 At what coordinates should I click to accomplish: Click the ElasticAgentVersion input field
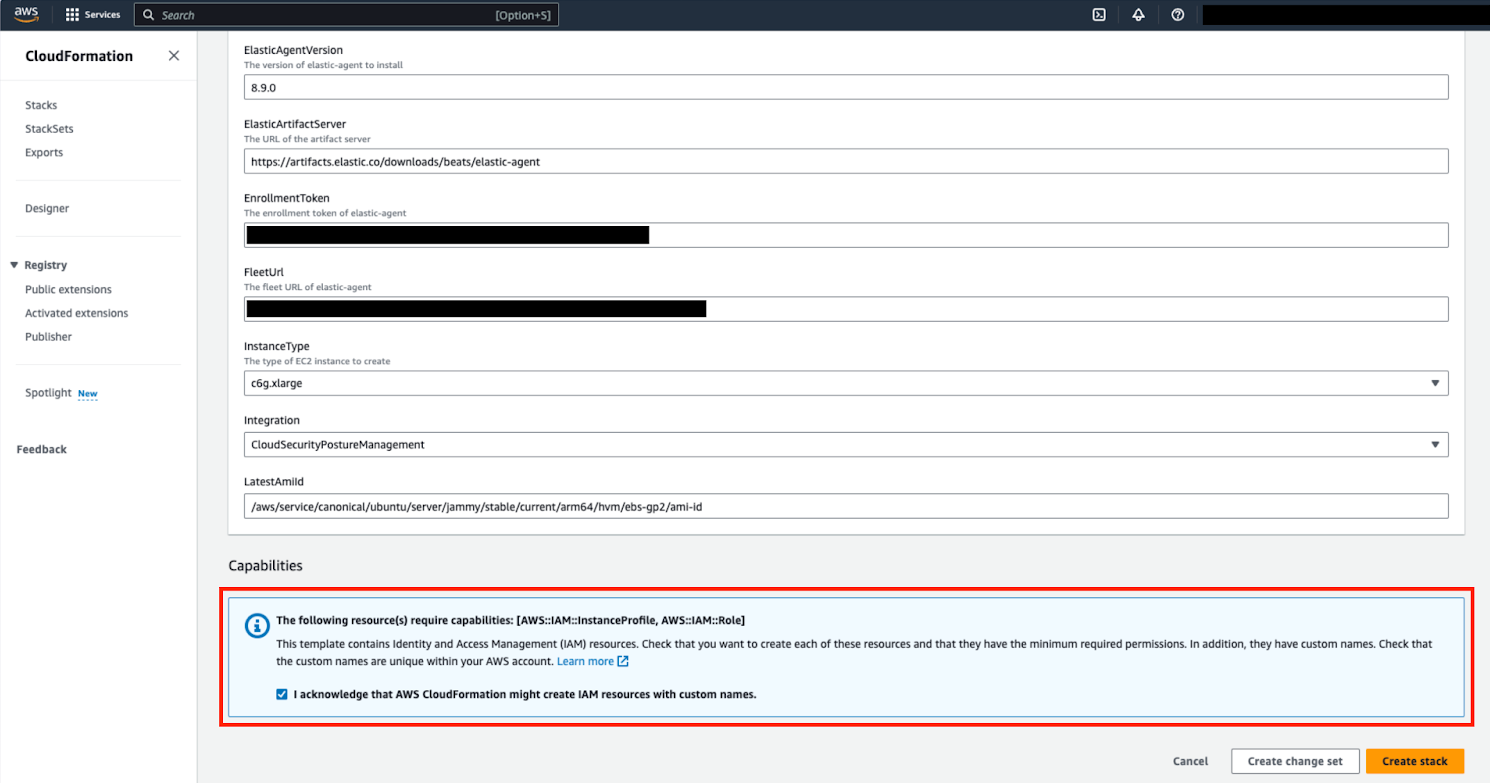pos(846,87)
